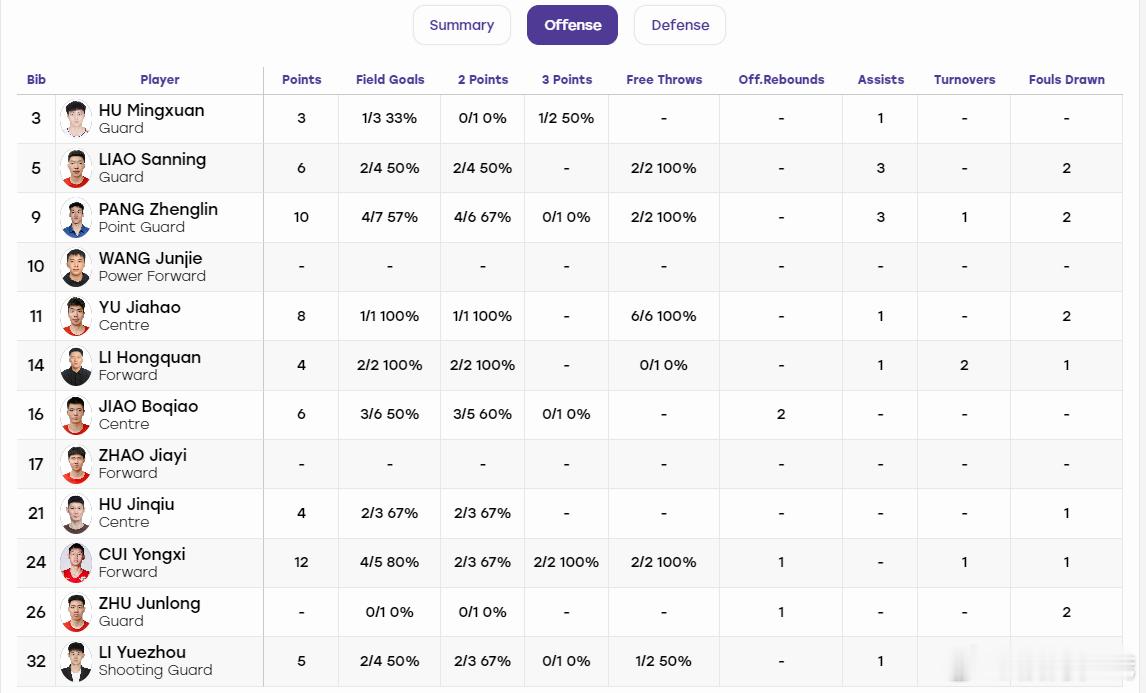This screenshot has height=693, width=1146.
Task: Select the Offense tab
Action: 572,25
